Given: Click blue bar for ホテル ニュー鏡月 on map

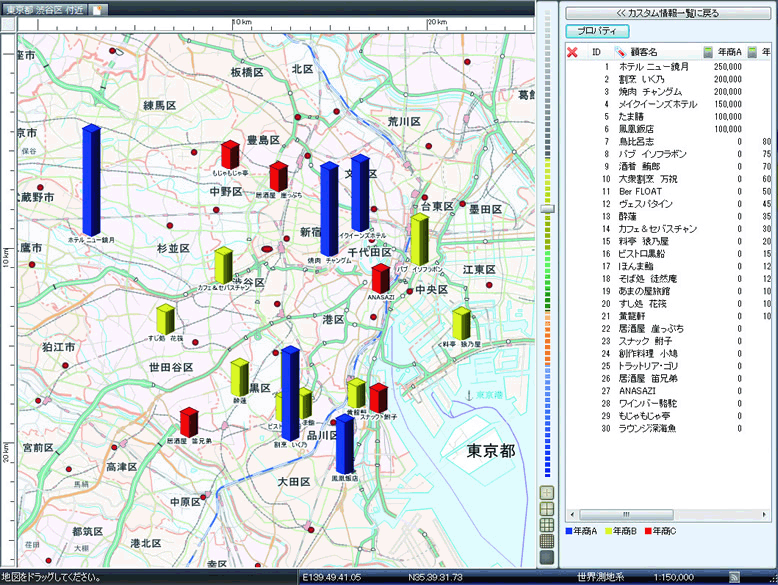Looking at the screenshot, I should [x=91, y=180].
